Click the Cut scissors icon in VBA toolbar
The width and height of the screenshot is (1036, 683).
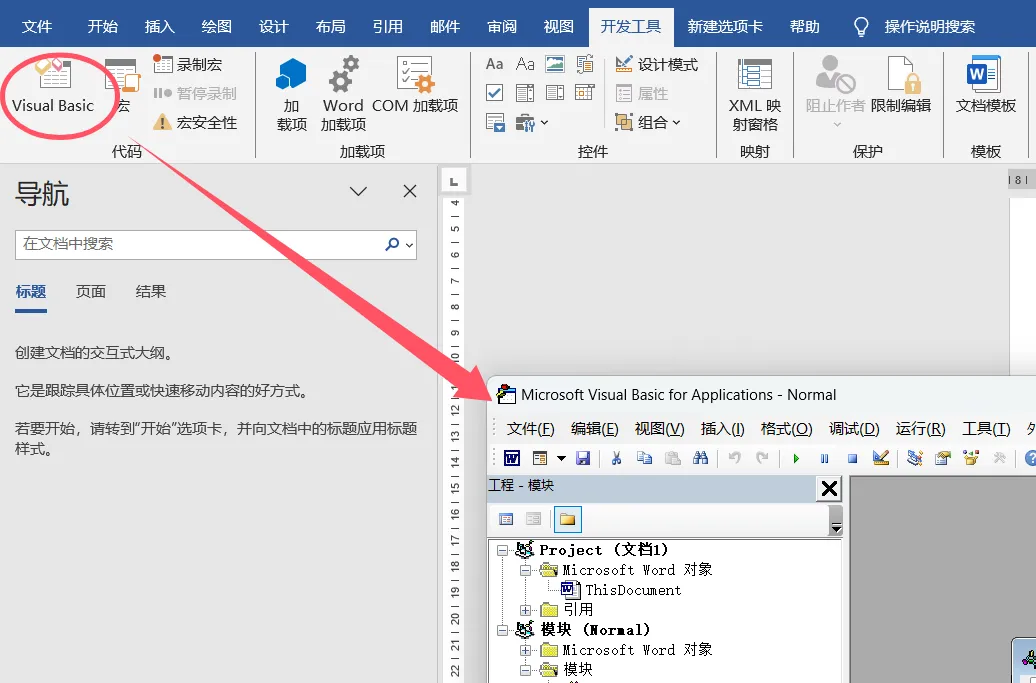click(616, 458)
